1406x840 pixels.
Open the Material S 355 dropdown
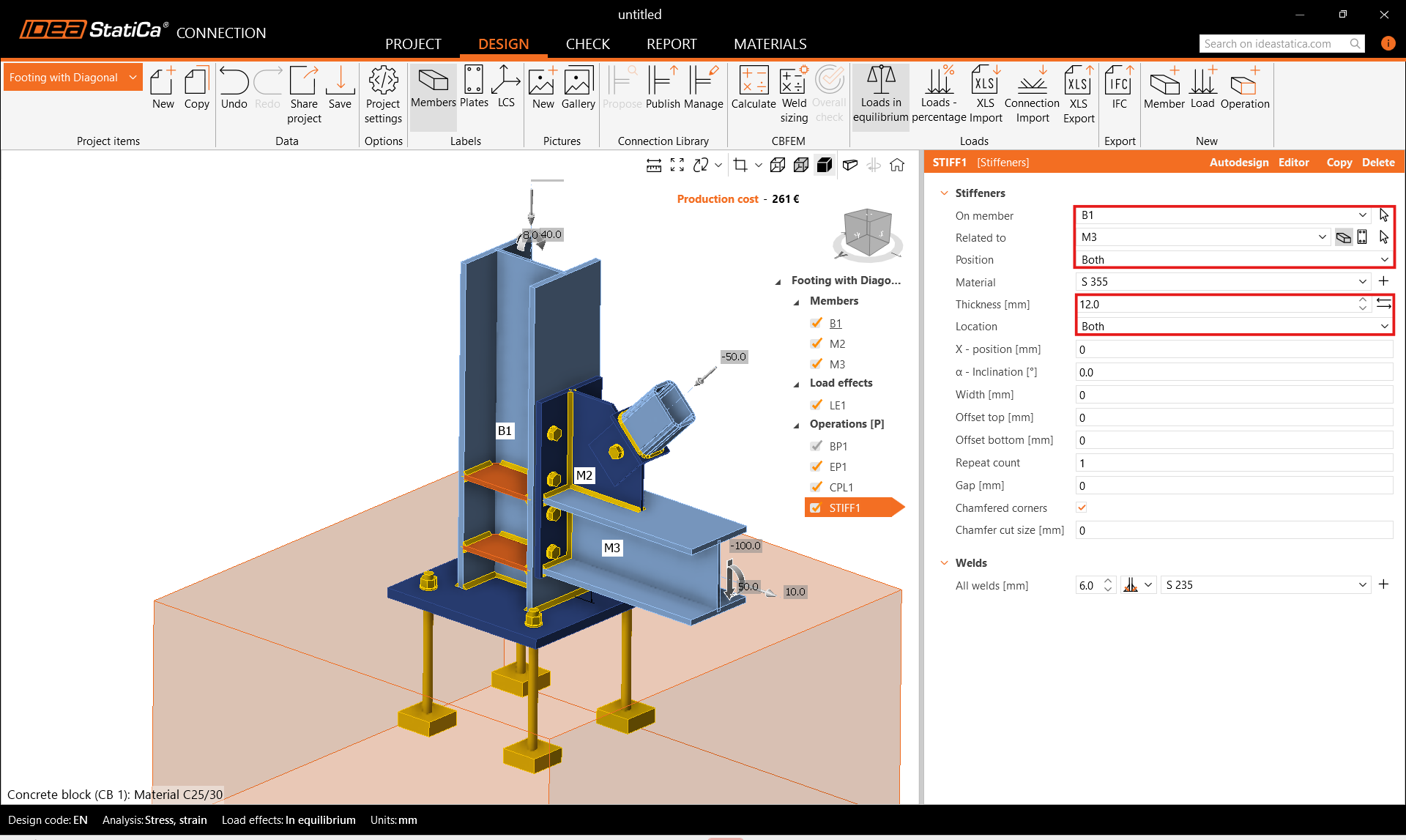[1223, 282]
